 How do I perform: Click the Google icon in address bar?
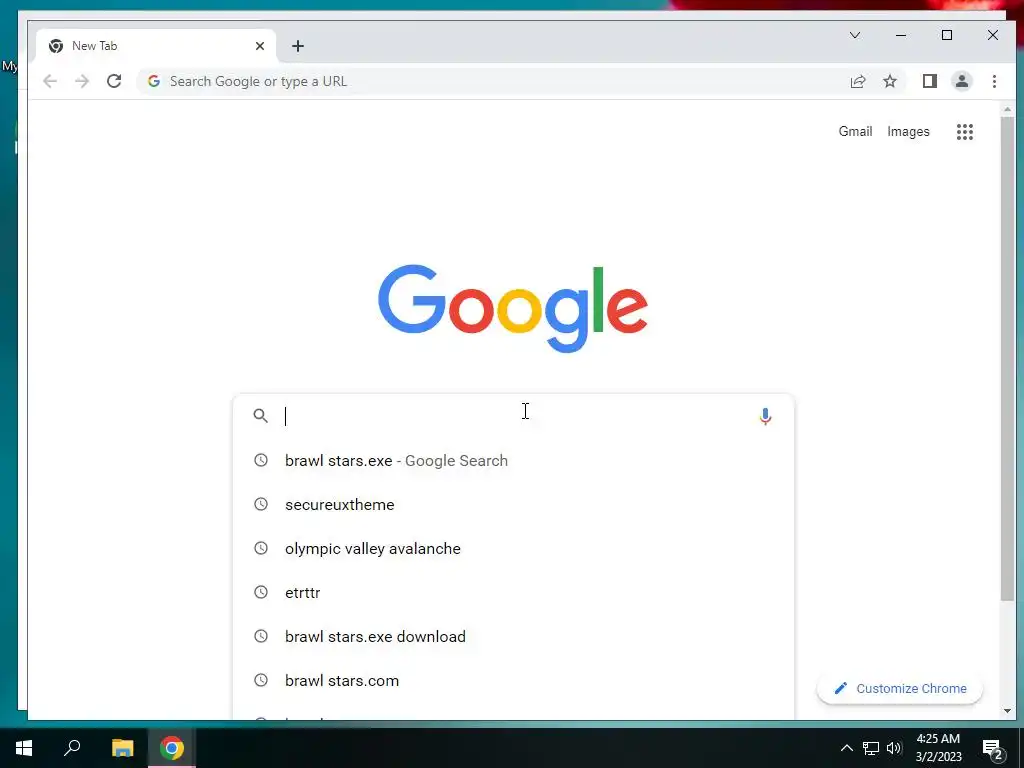[154, 81]
